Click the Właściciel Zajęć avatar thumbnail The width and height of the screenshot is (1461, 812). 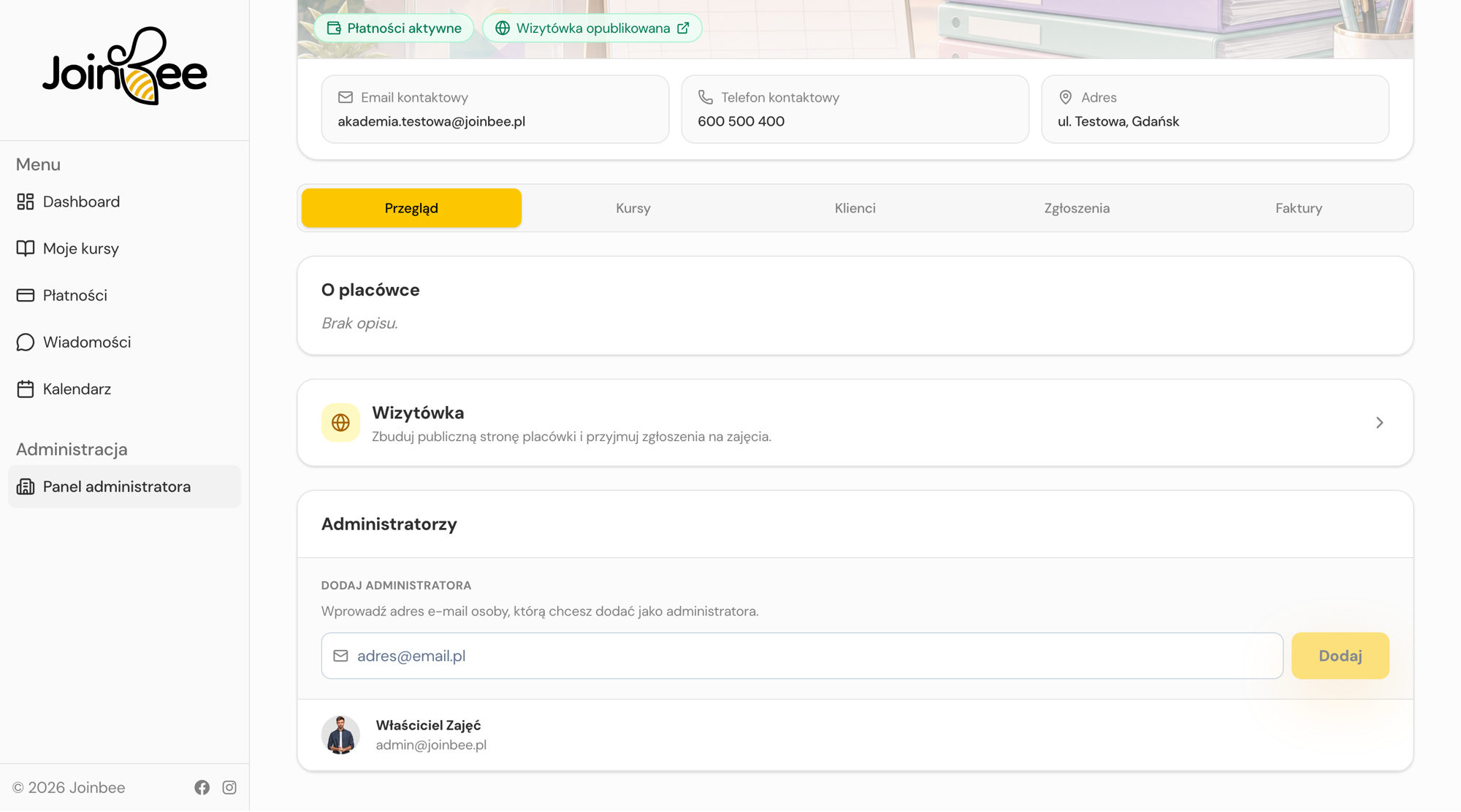(340, 735)
